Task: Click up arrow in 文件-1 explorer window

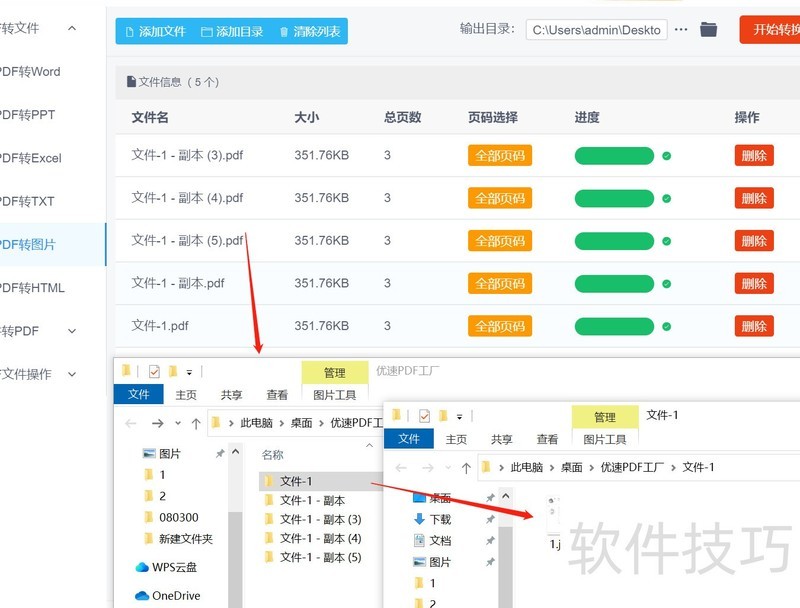Action: 466,468
